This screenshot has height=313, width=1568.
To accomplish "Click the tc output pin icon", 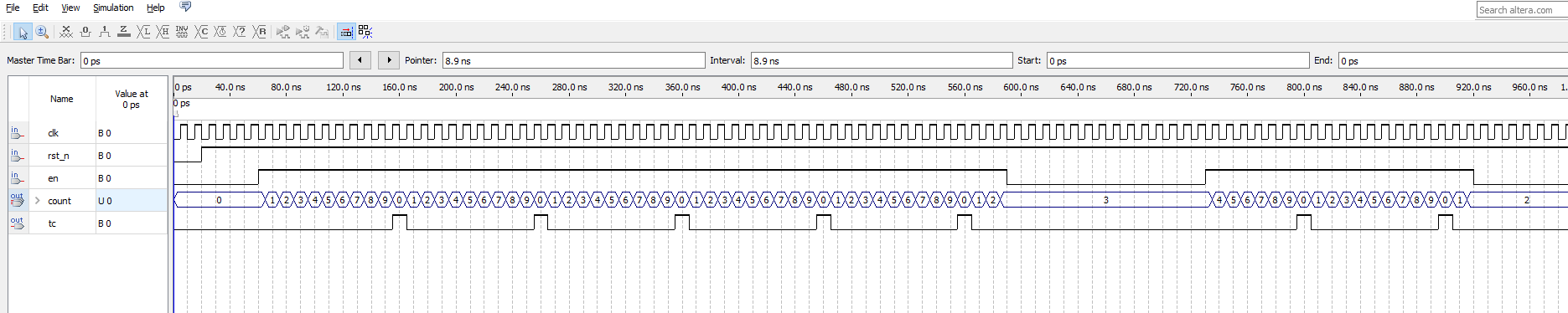I will tap(18, 223).
